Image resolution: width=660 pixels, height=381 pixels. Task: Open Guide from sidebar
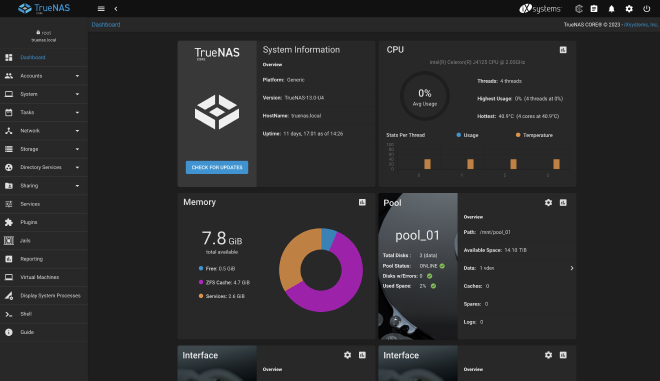tap(44, 332)
